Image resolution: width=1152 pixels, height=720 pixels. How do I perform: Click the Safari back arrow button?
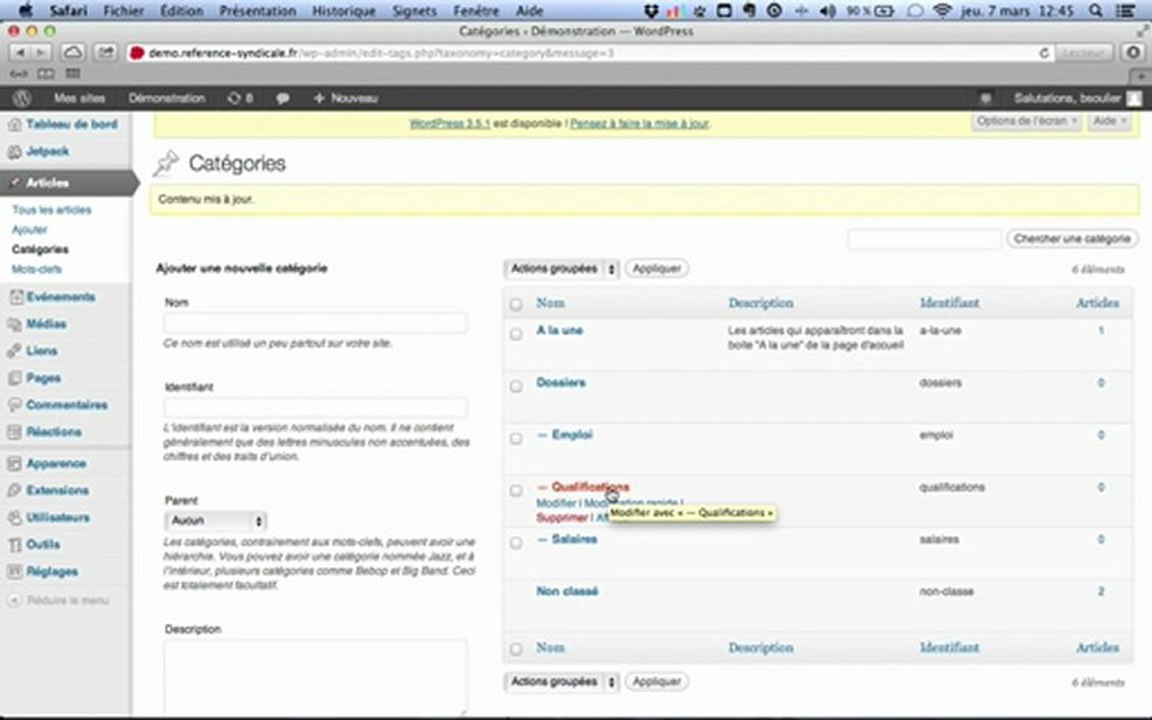(20, 53)
